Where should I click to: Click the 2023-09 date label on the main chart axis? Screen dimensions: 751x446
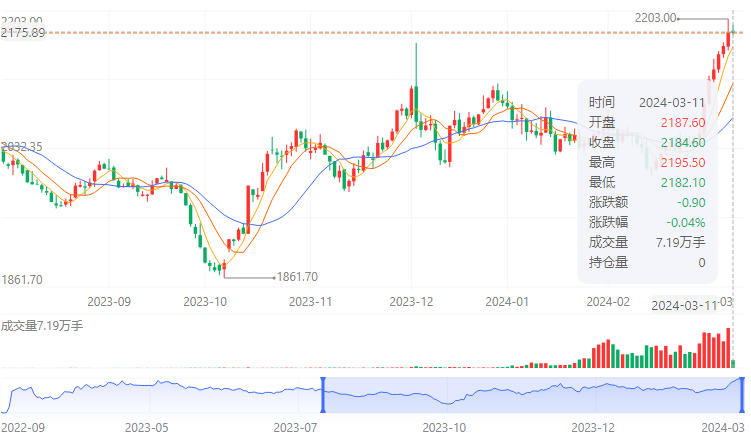pyautogui.click(x=110, y=300)
